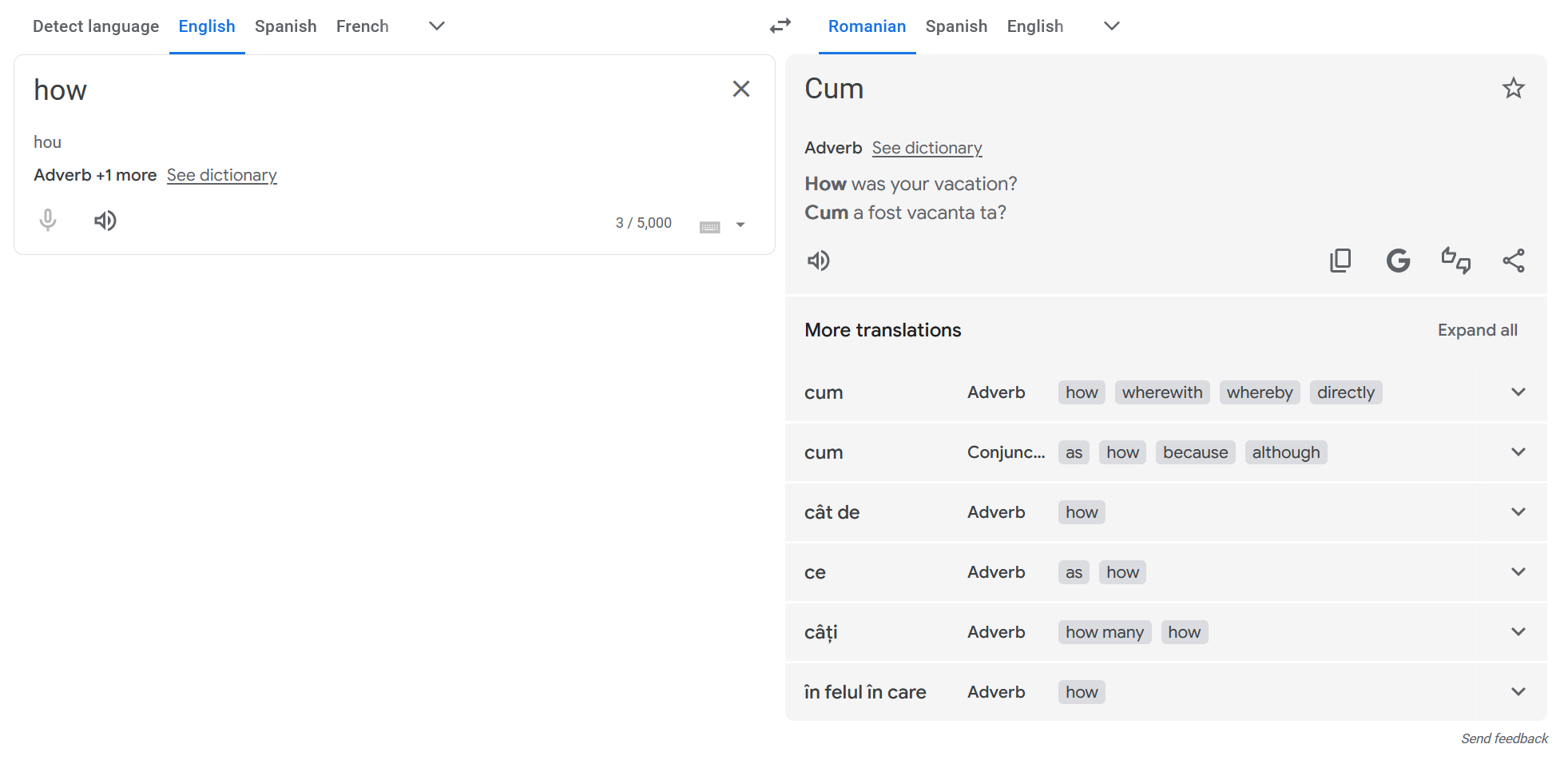Click the 'More translations' heading
Screen dimensions: 1568x780
tap(883, 330)
